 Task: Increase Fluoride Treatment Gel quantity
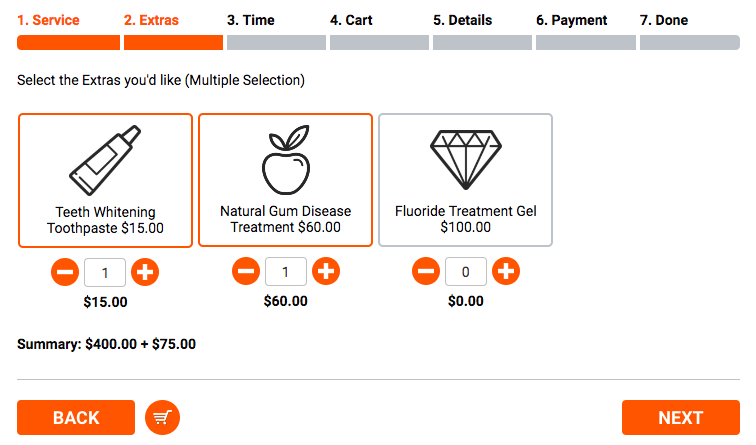506,271
